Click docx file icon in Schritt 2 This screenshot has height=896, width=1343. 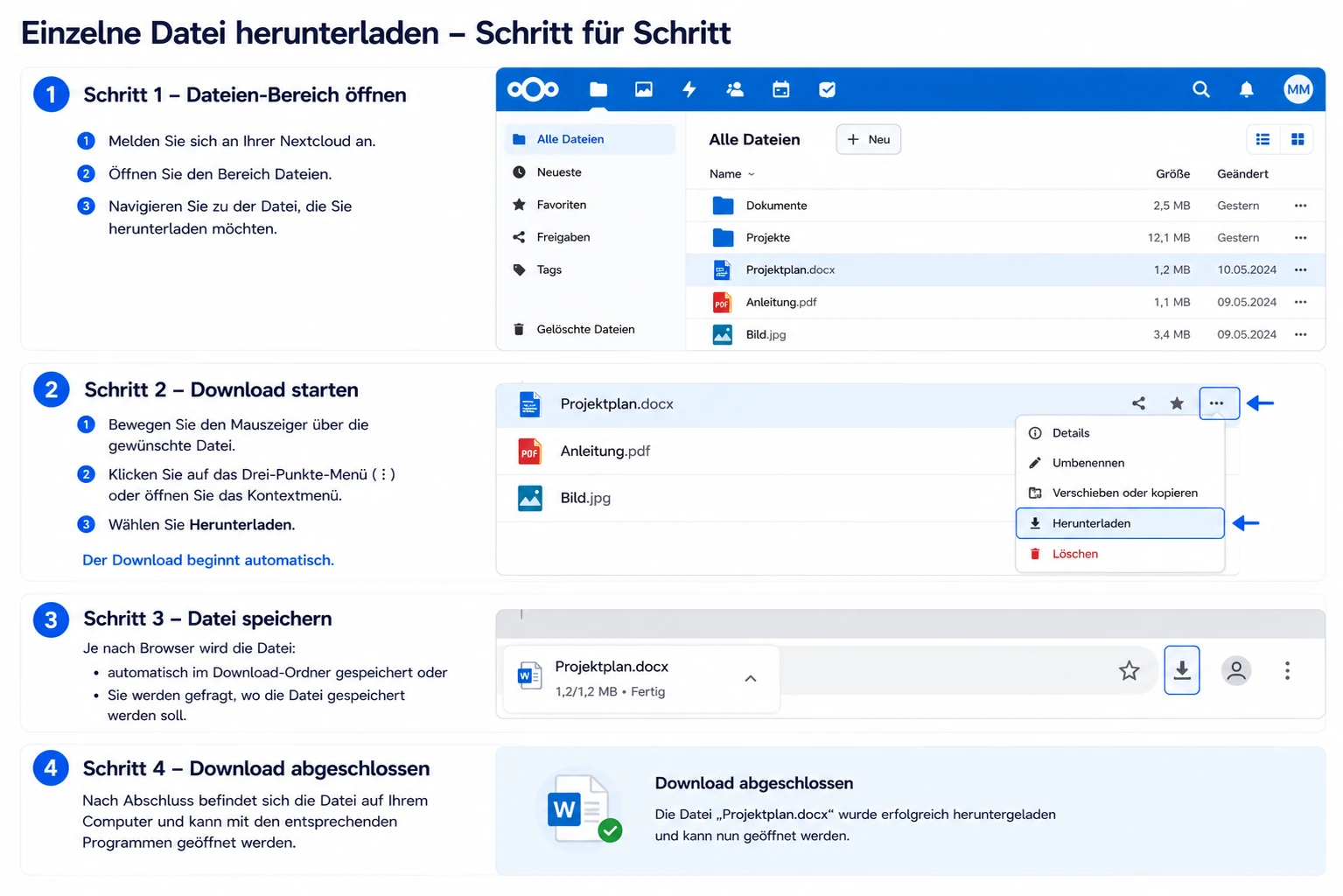click(x=529, y=403)
